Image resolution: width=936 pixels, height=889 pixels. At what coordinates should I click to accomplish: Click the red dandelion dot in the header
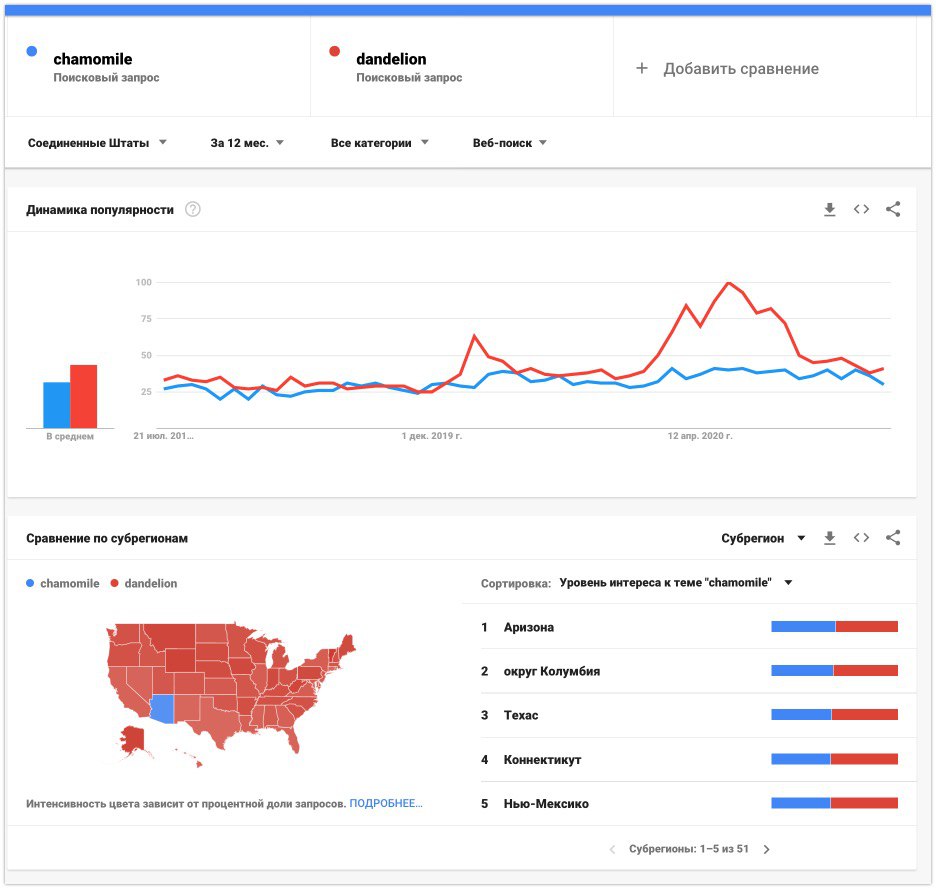click(335, 51)
